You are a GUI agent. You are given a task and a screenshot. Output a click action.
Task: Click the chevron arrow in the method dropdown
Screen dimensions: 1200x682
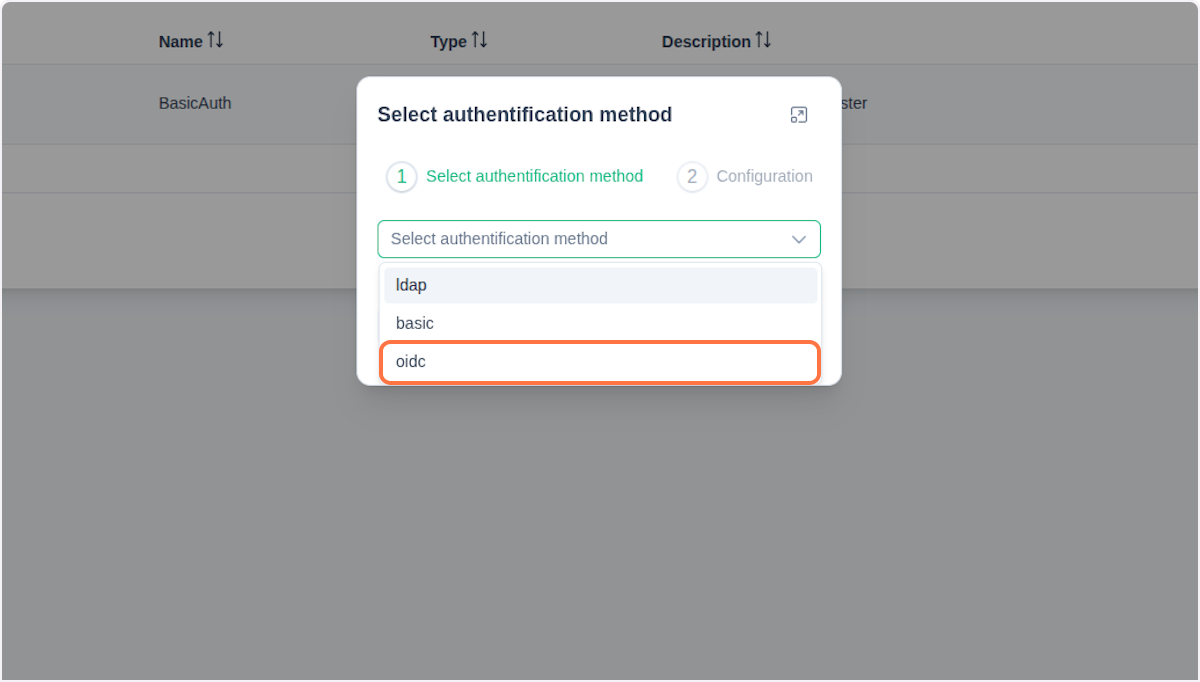[x=799, y=239]
